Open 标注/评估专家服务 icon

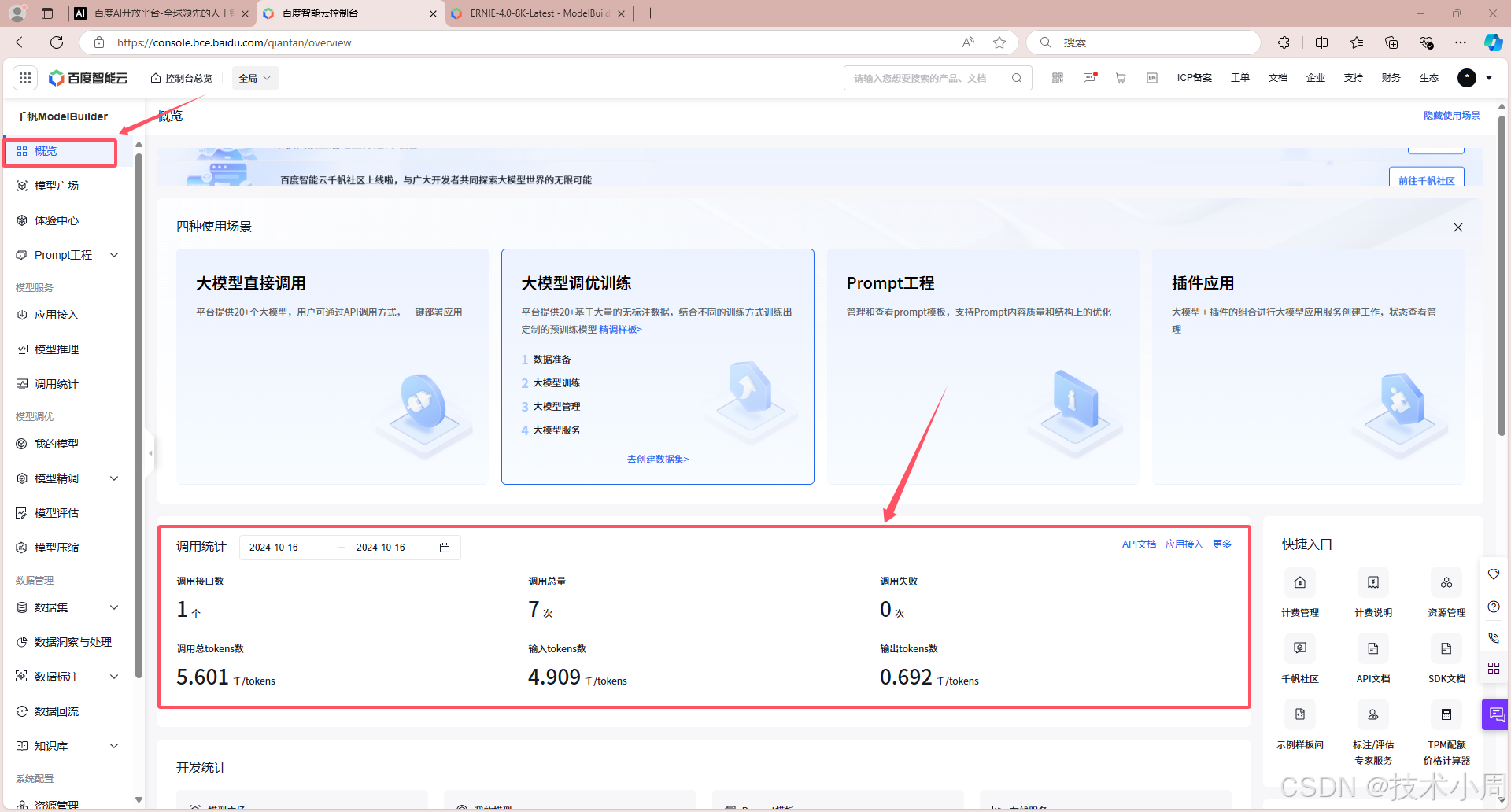[1373, 714]
